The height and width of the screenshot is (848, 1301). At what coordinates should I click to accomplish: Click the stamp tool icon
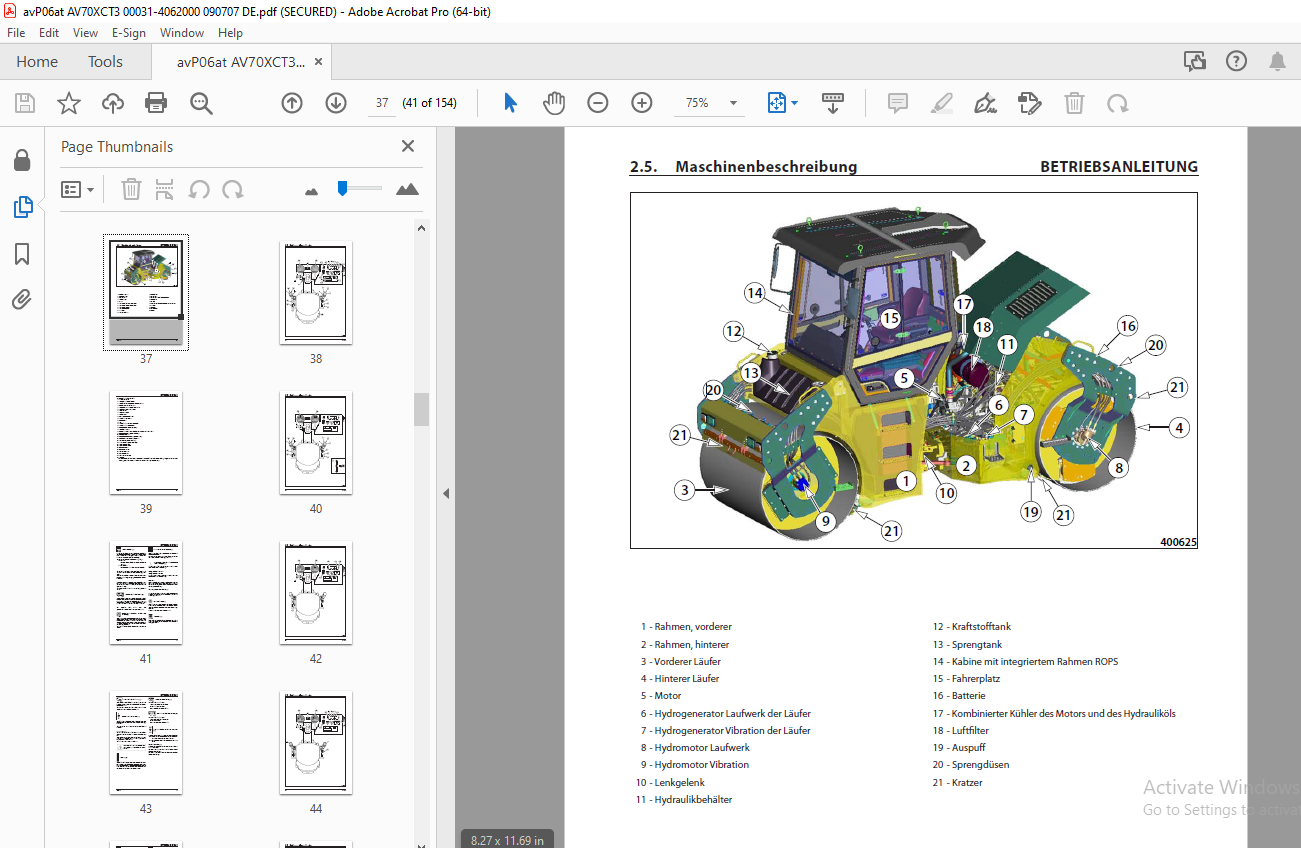[x=1030, y=103]
